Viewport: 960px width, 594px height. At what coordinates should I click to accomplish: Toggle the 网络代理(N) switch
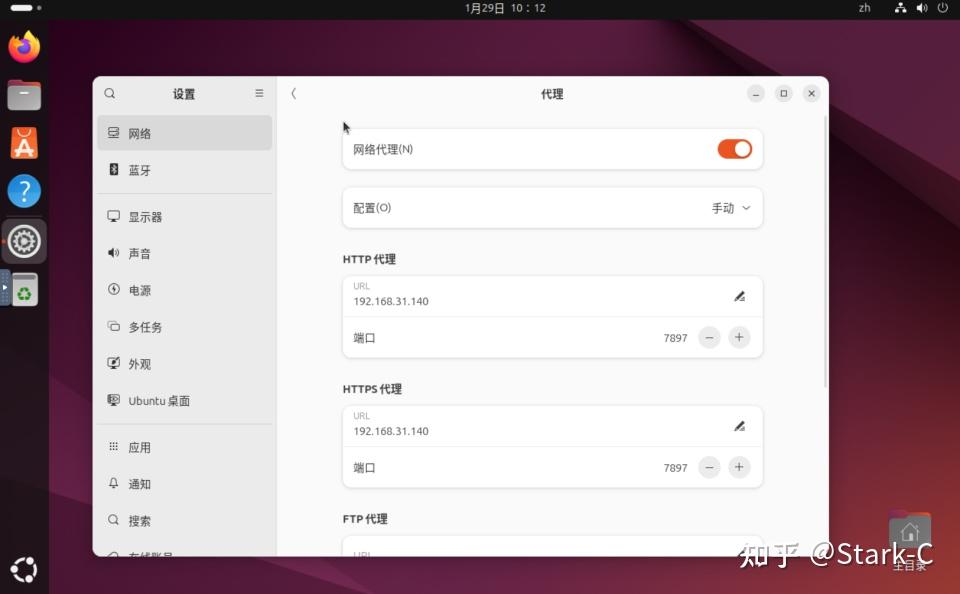pyautogui.click(x=735, y=149)
